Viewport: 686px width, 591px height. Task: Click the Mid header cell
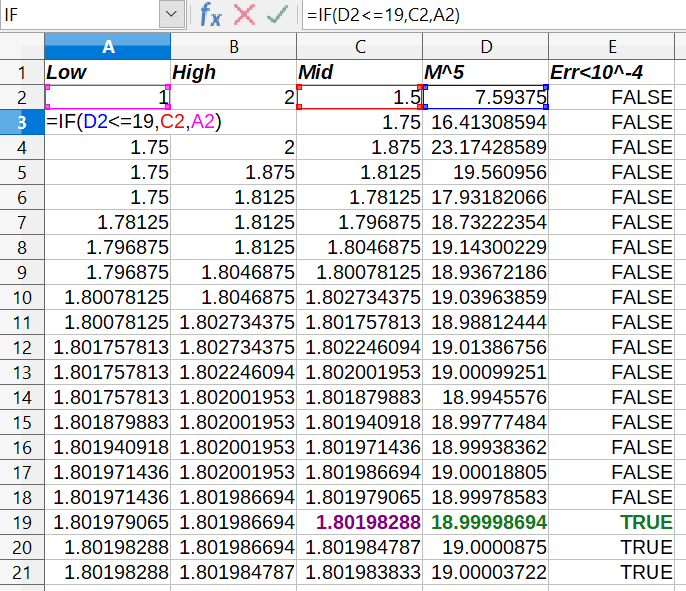pos(360,72)
